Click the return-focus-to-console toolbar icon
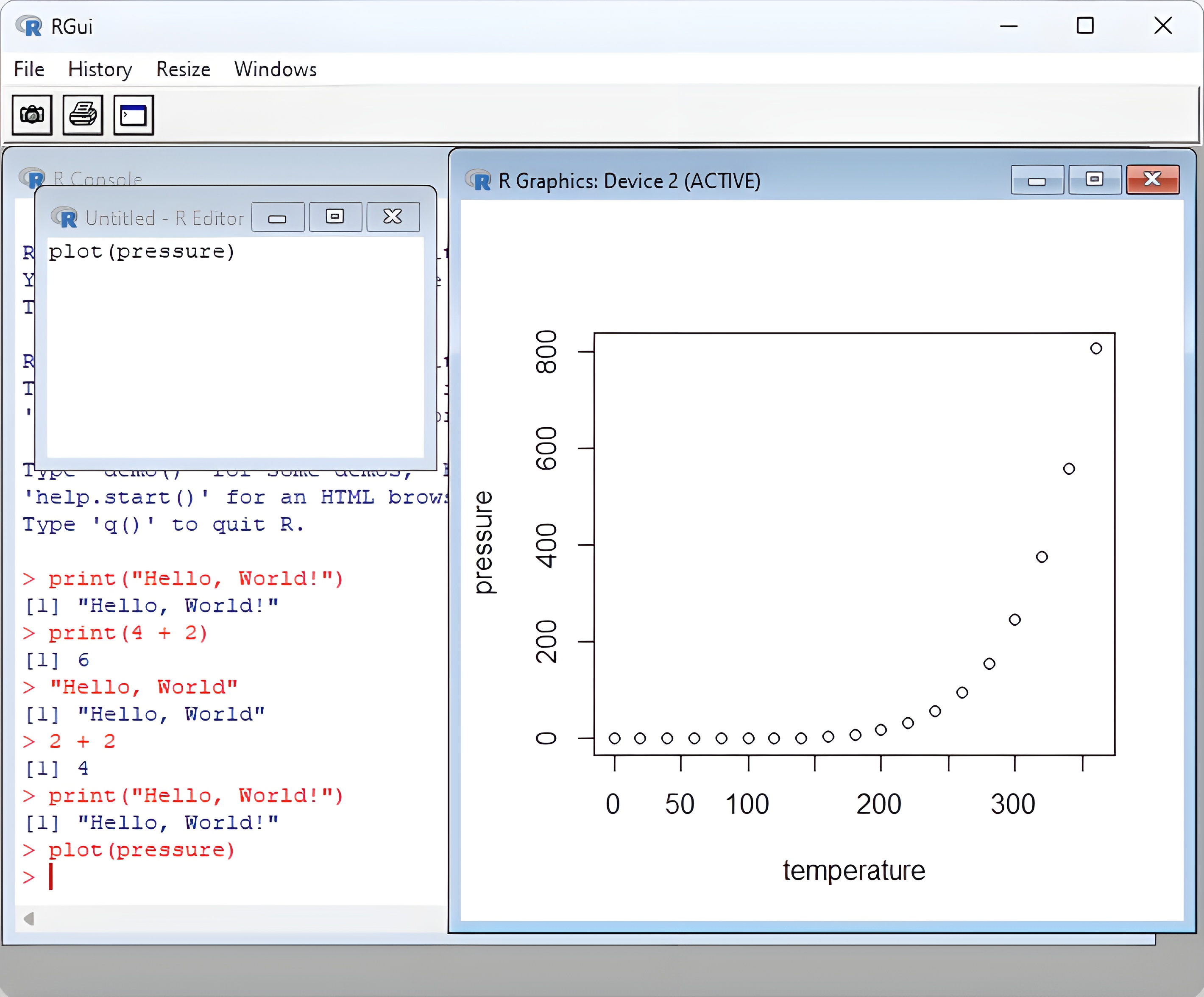The height and width of the screenshot is (997, 1204). 133,115
